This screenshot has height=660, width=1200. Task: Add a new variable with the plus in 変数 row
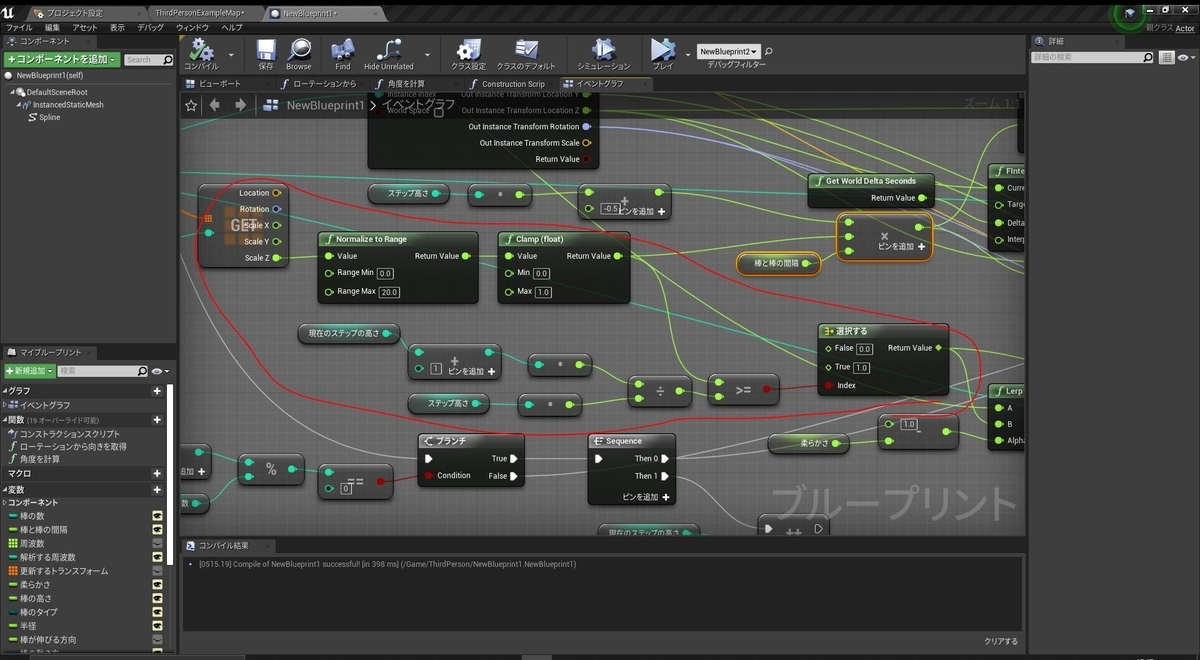(x=157, y=490)
